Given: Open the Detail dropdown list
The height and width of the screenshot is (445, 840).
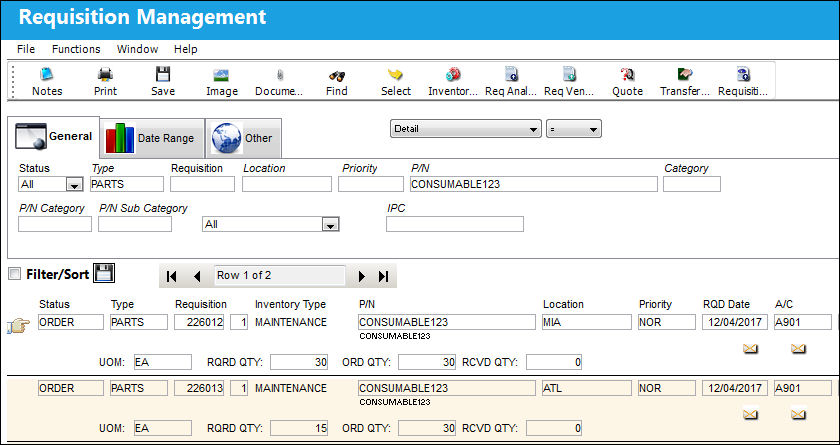Looking at the screenshot, I should 465,129.
